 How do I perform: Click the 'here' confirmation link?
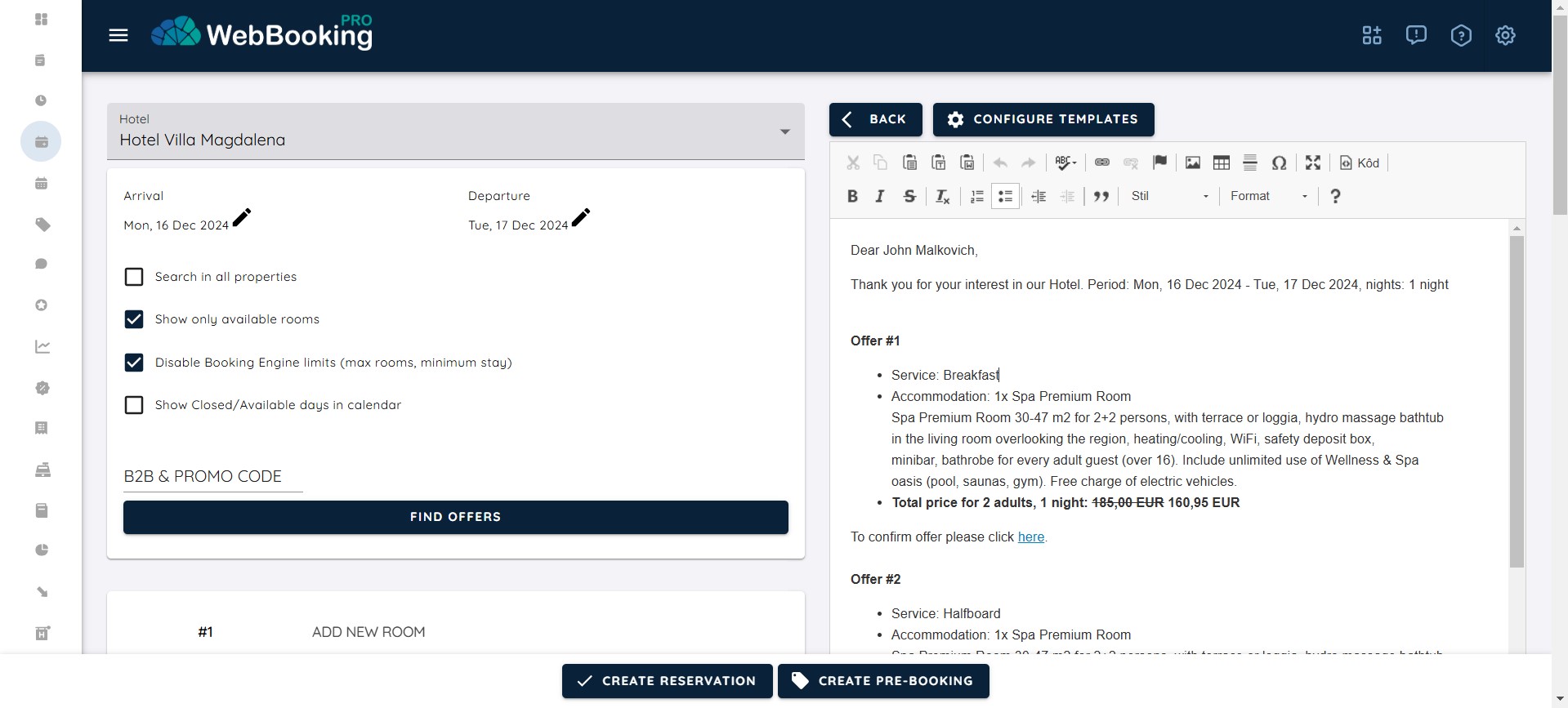1030,537
